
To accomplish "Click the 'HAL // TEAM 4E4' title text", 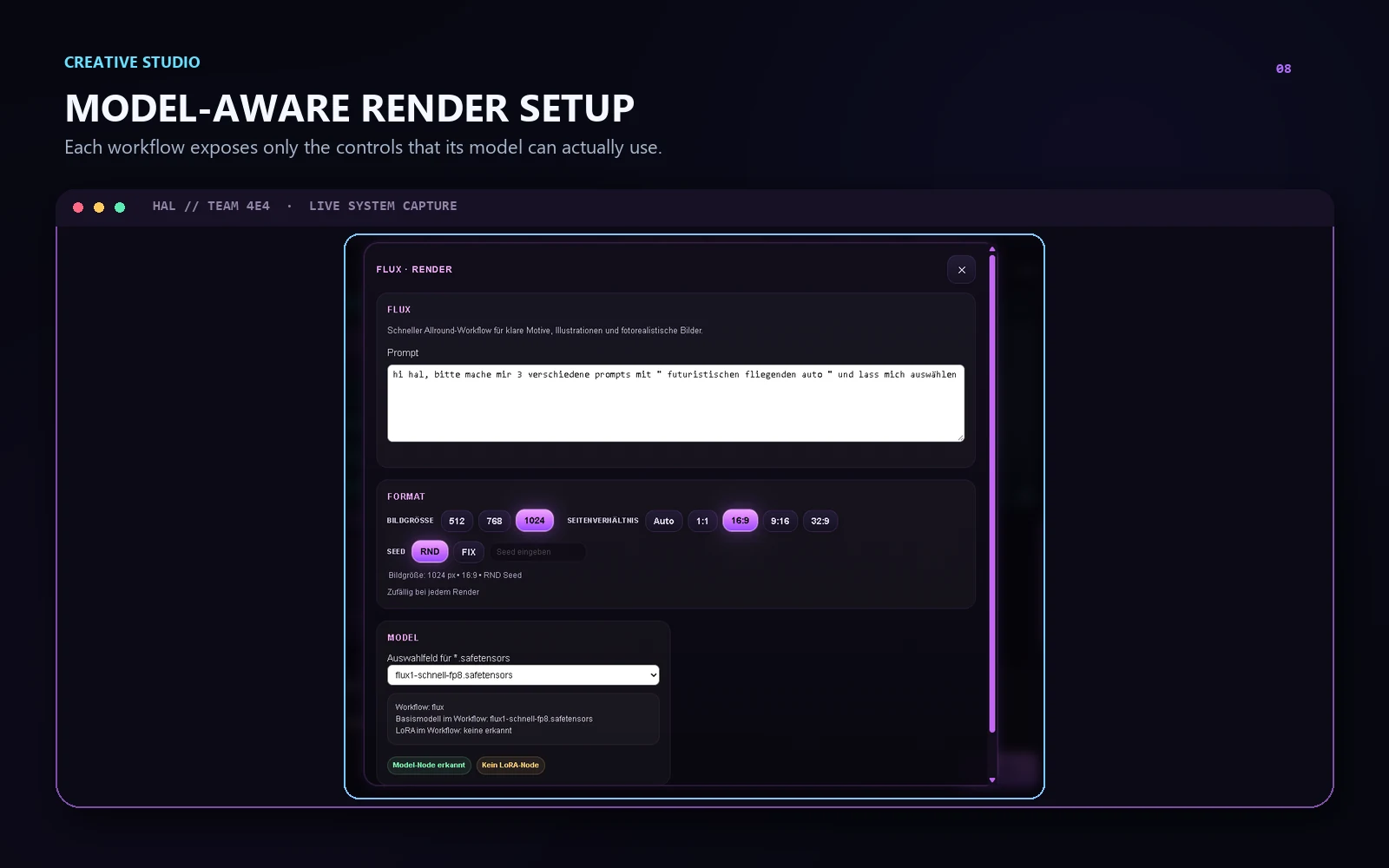I will 211,207.
